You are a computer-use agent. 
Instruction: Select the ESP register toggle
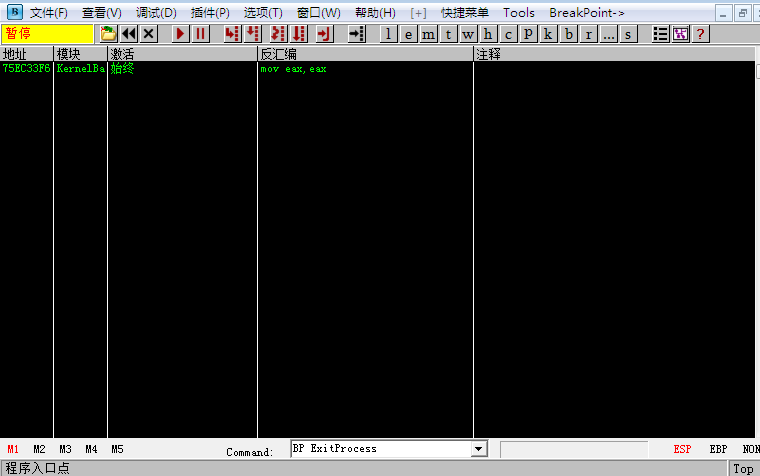tap(682, 450)
